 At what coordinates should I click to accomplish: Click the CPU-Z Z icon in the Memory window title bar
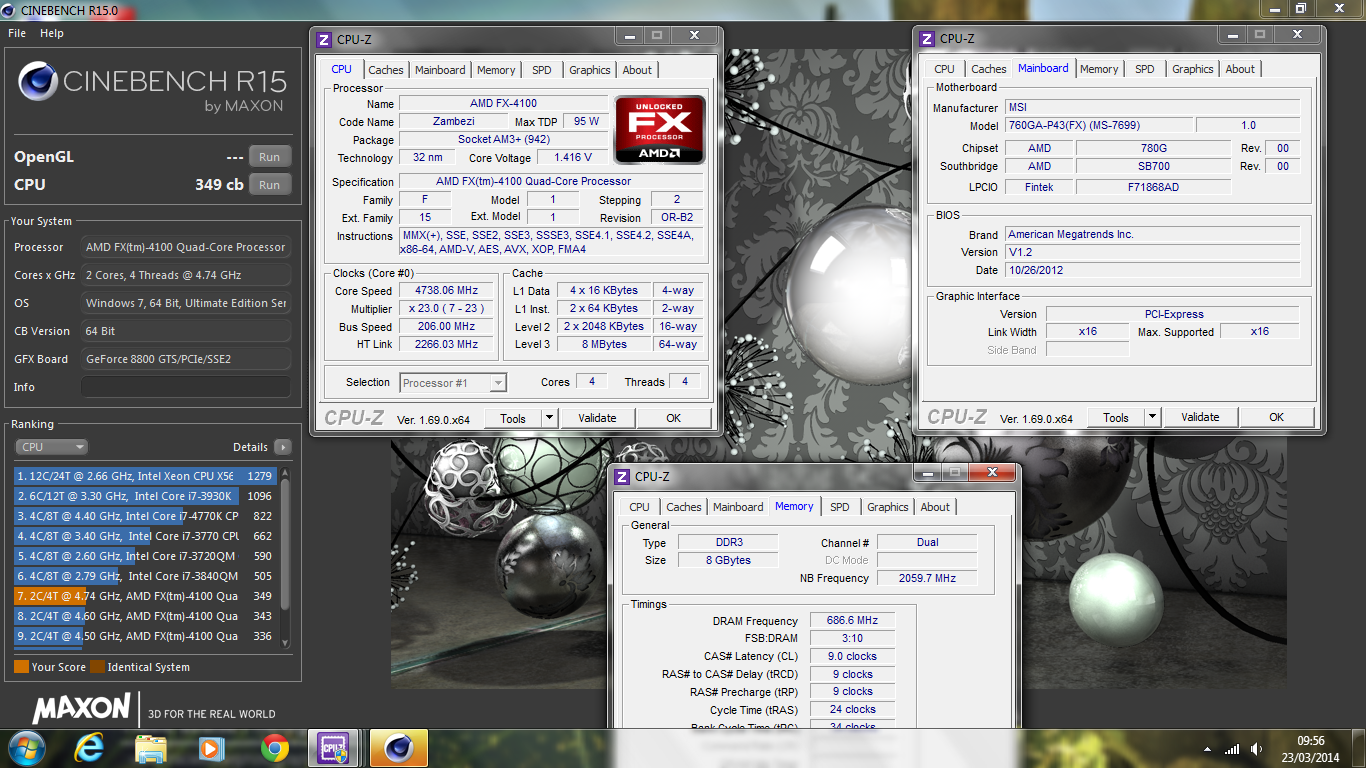(x=622, y=477)
